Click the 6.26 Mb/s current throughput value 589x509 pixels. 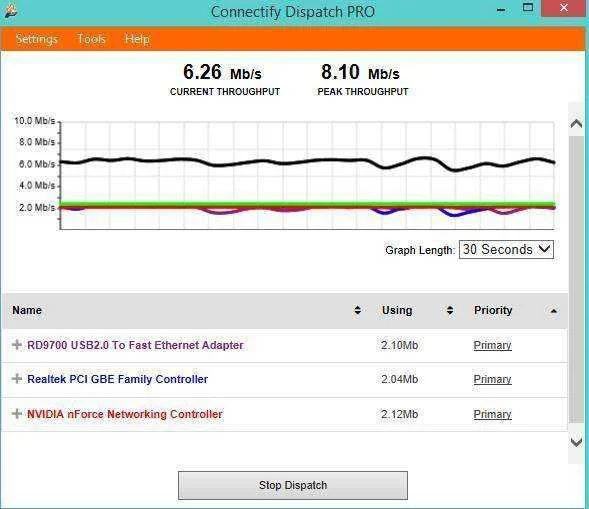(222, 72)
